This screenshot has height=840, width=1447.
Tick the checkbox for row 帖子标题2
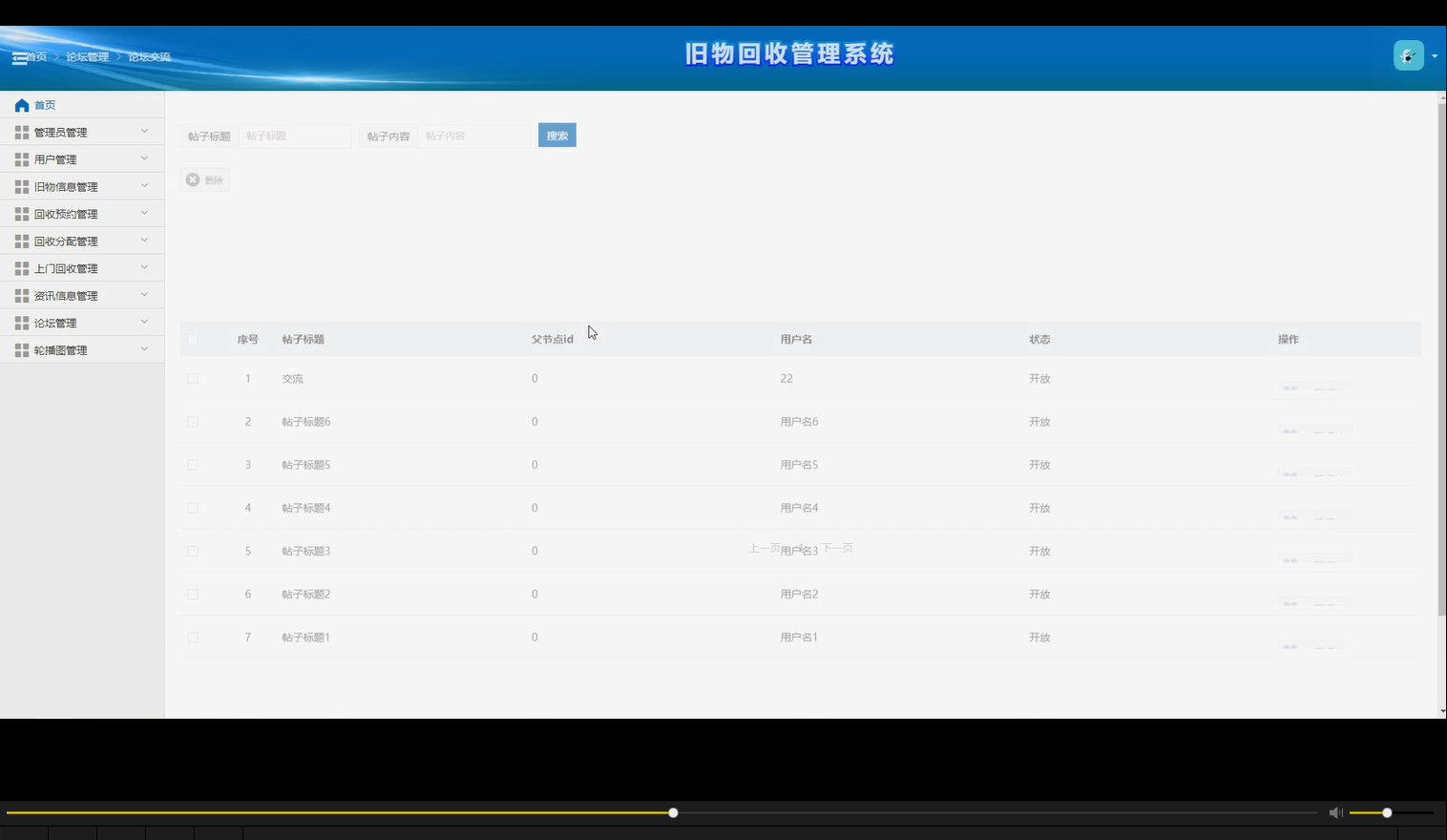pyautogui.click(x=193, y=594)
